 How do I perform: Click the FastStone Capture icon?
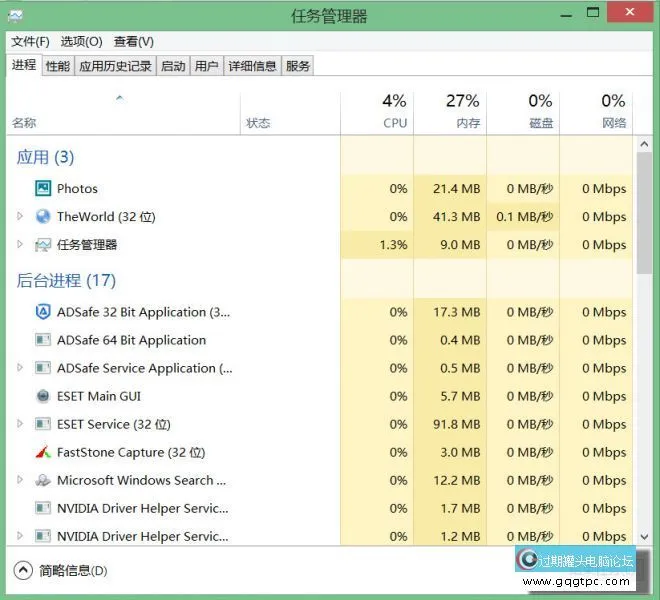coord(43,452)
